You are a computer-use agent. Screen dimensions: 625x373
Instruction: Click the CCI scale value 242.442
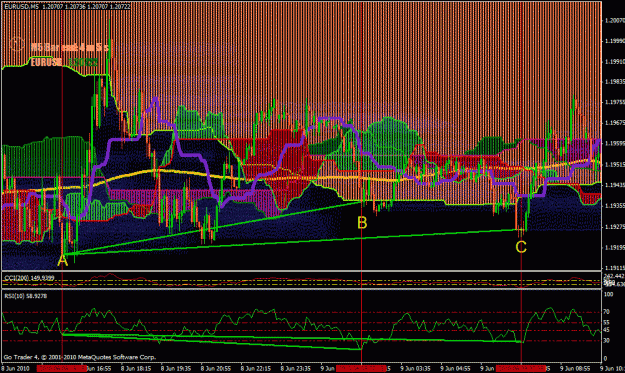point(614,276)
